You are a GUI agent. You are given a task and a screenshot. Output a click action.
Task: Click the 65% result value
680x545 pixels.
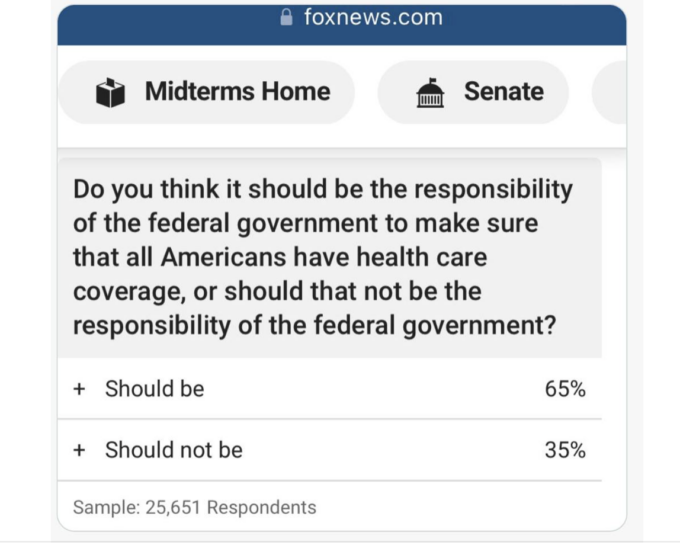(x=565, y=389)
